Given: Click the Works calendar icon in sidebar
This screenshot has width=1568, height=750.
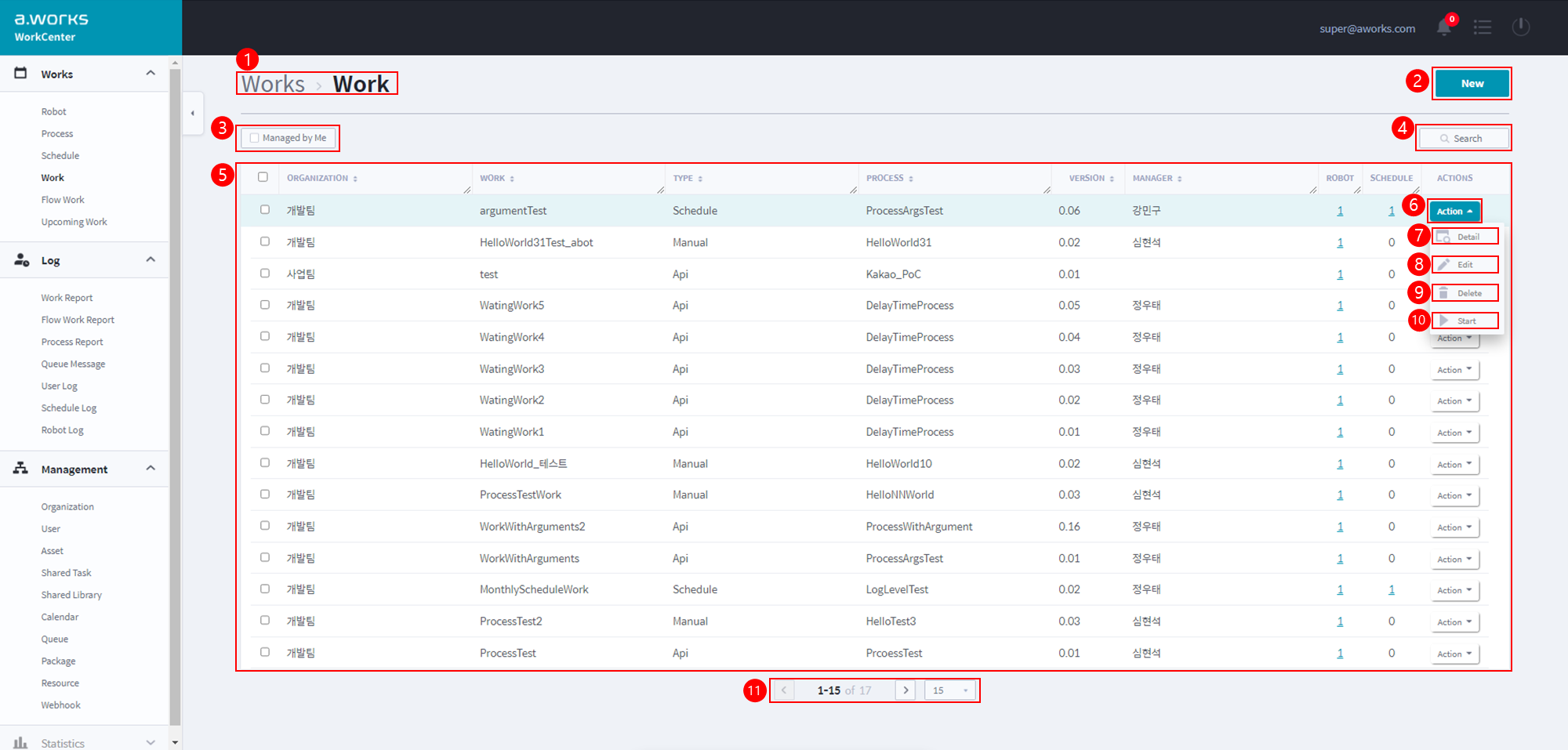Looking at the screenshot, I should [21, 73].
